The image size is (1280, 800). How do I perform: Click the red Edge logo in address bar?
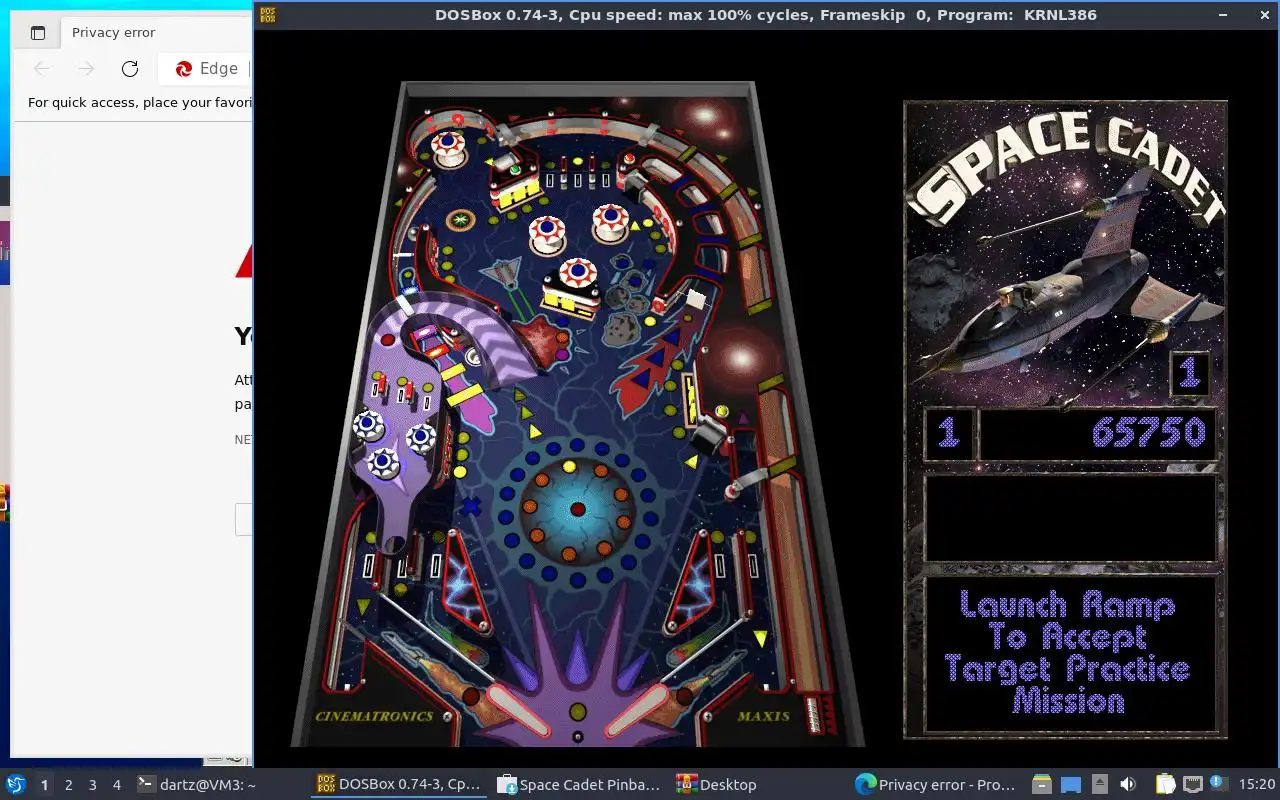pyautogui.click(x=184, y=69)
